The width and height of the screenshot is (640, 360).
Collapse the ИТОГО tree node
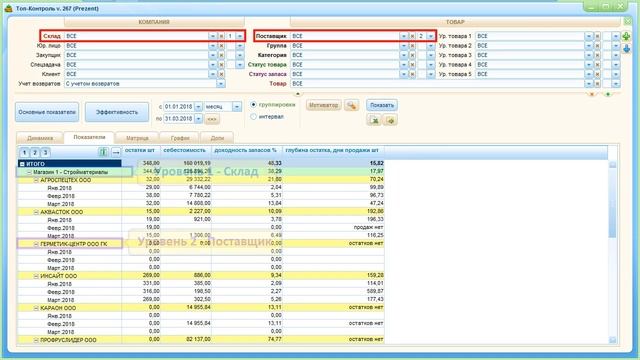pos(22,164)
